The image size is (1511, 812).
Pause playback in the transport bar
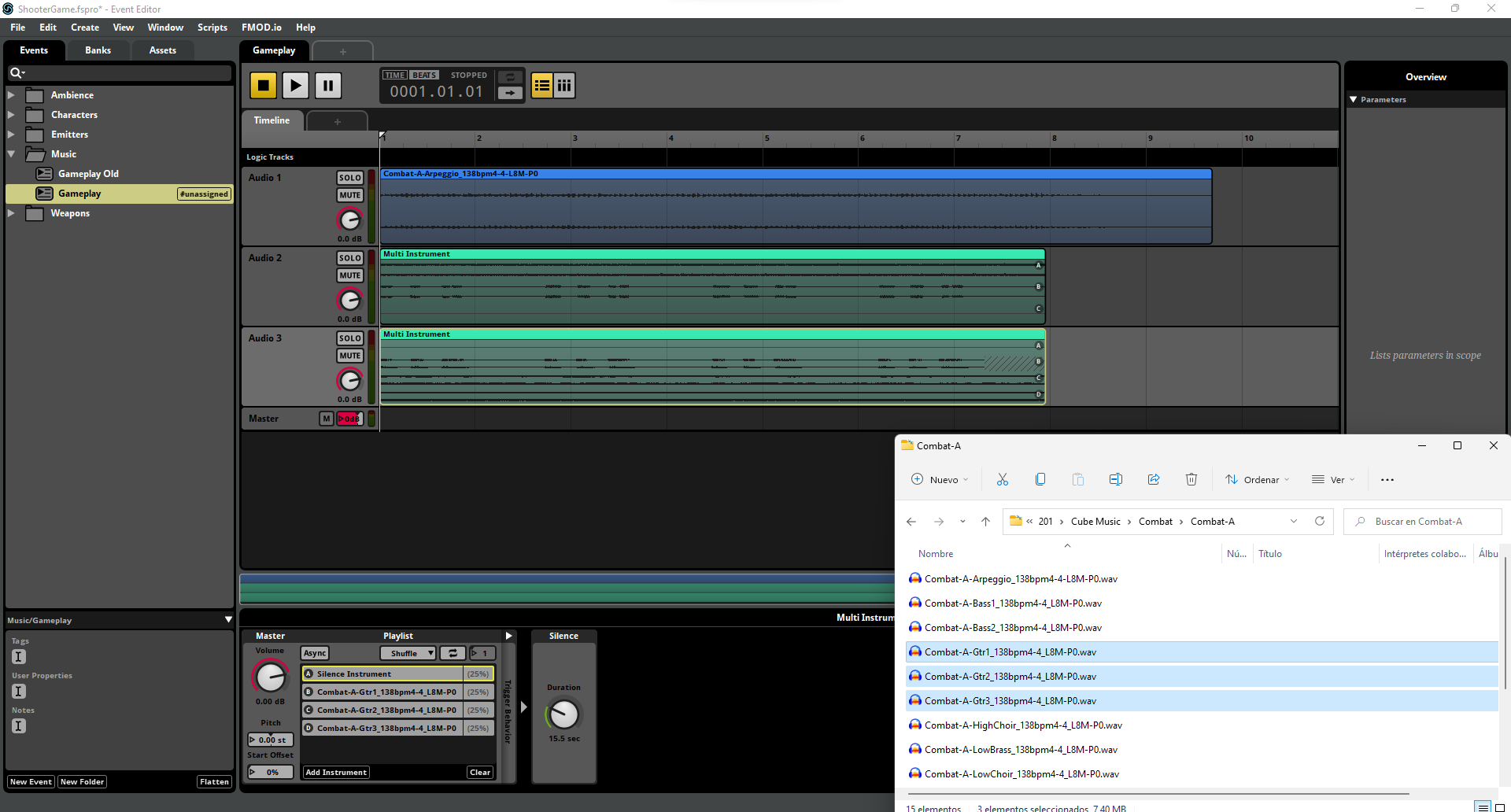point(328,85)
